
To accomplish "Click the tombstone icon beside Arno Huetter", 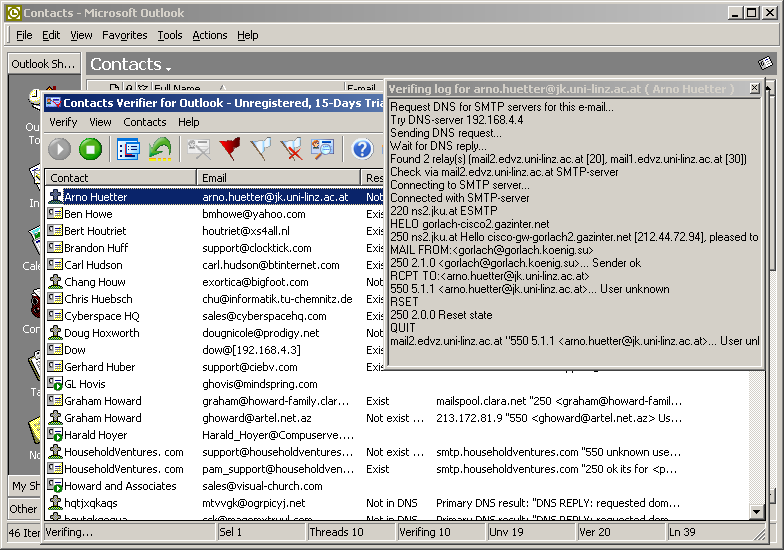I will tap(55, 196).
